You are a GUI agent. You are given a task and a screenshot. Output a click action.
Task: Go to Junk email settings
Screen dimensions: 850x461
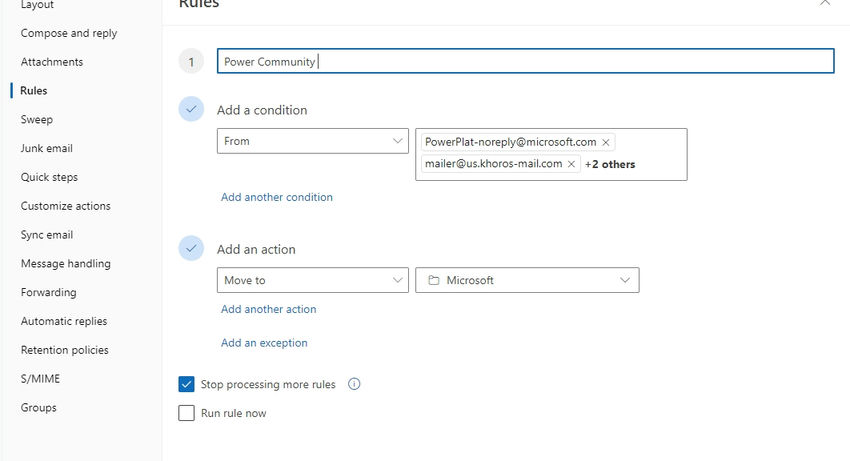point(46,148)
